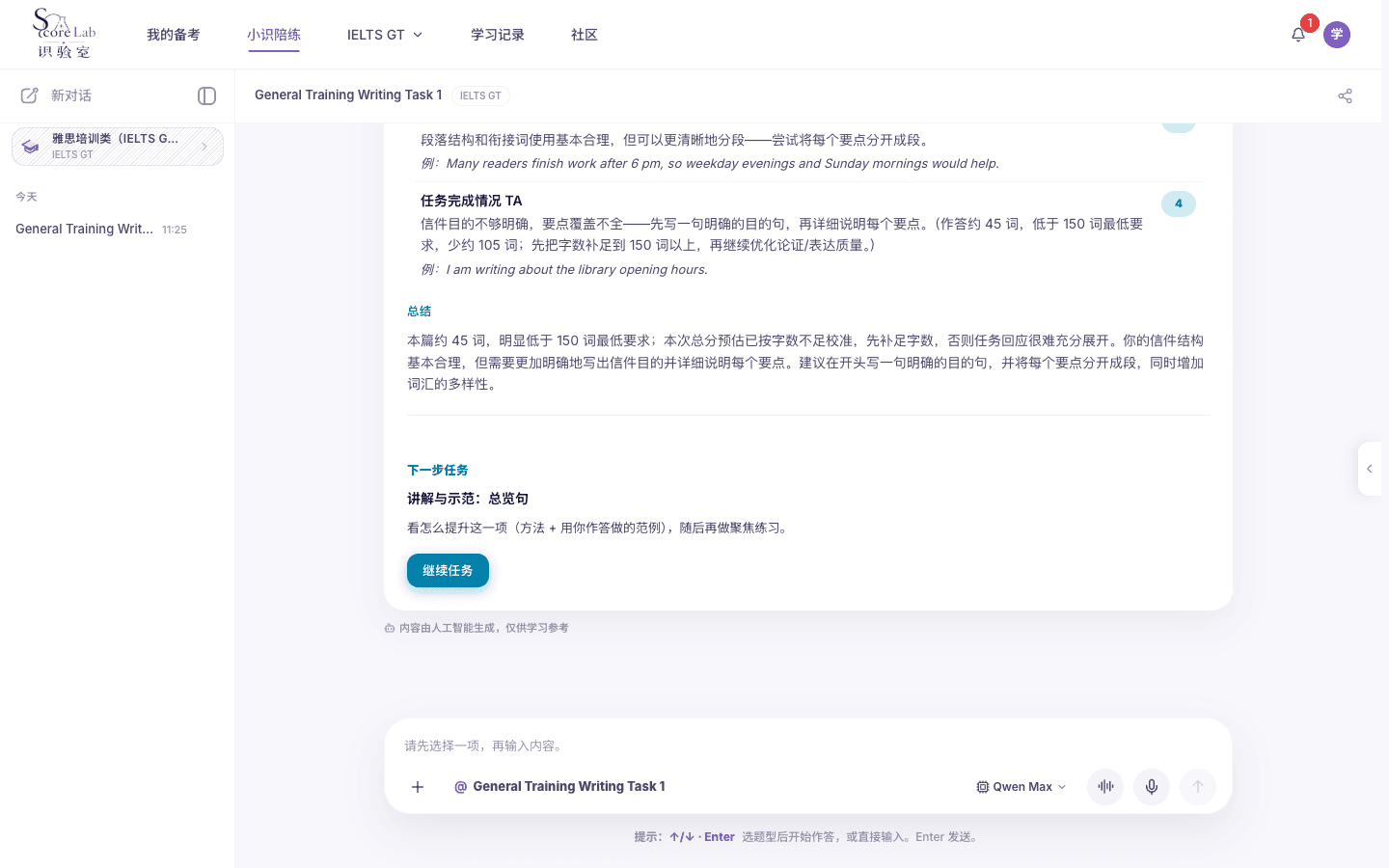
Task: Expand the right side panel chevron
Action: [1370, 469]
